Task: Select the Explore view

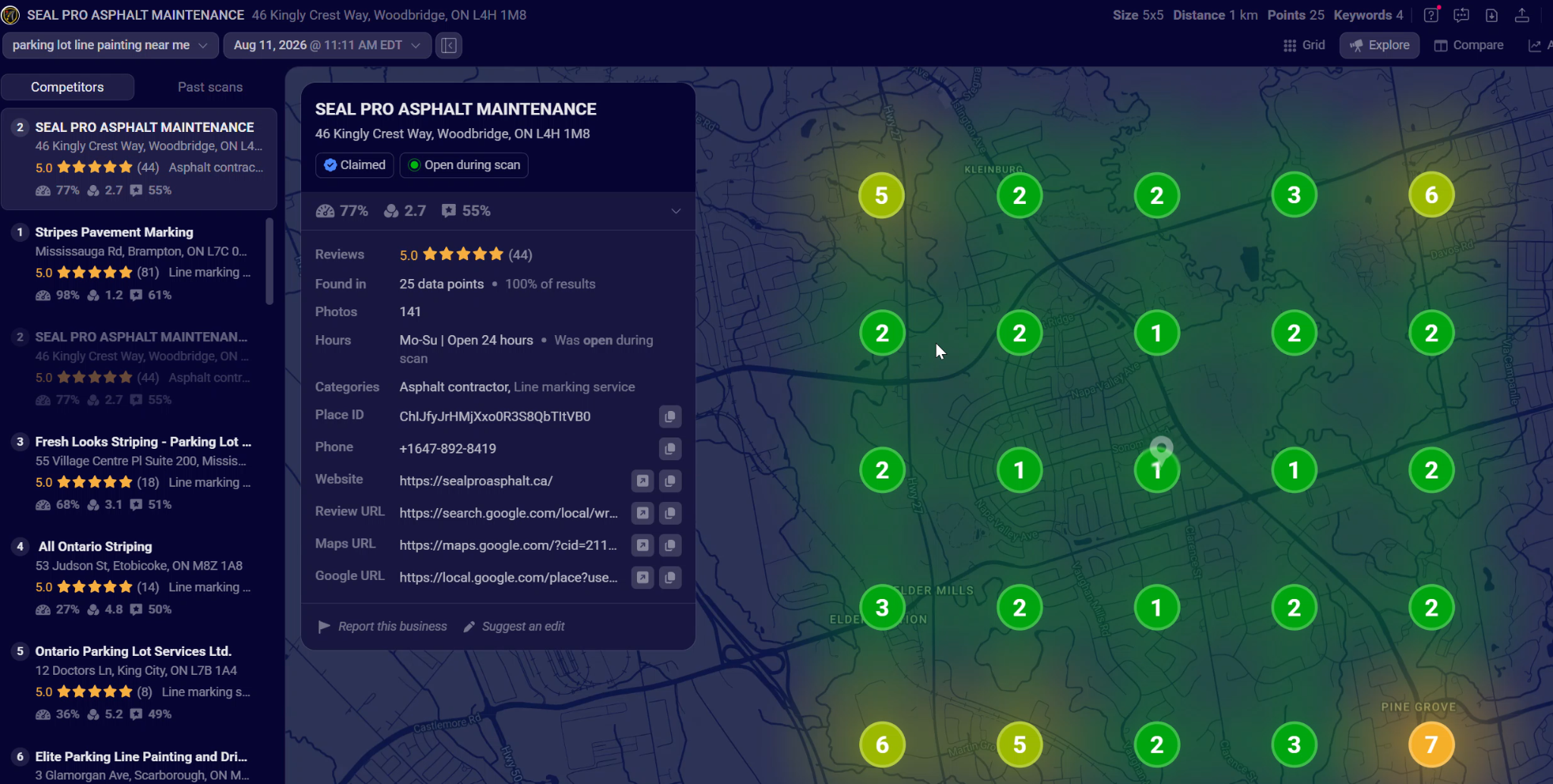Action: [x=1379, y=45]
